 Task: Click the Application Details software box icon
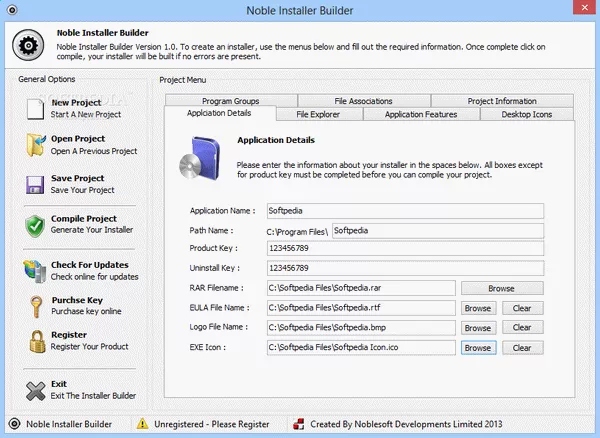[200, 158]
